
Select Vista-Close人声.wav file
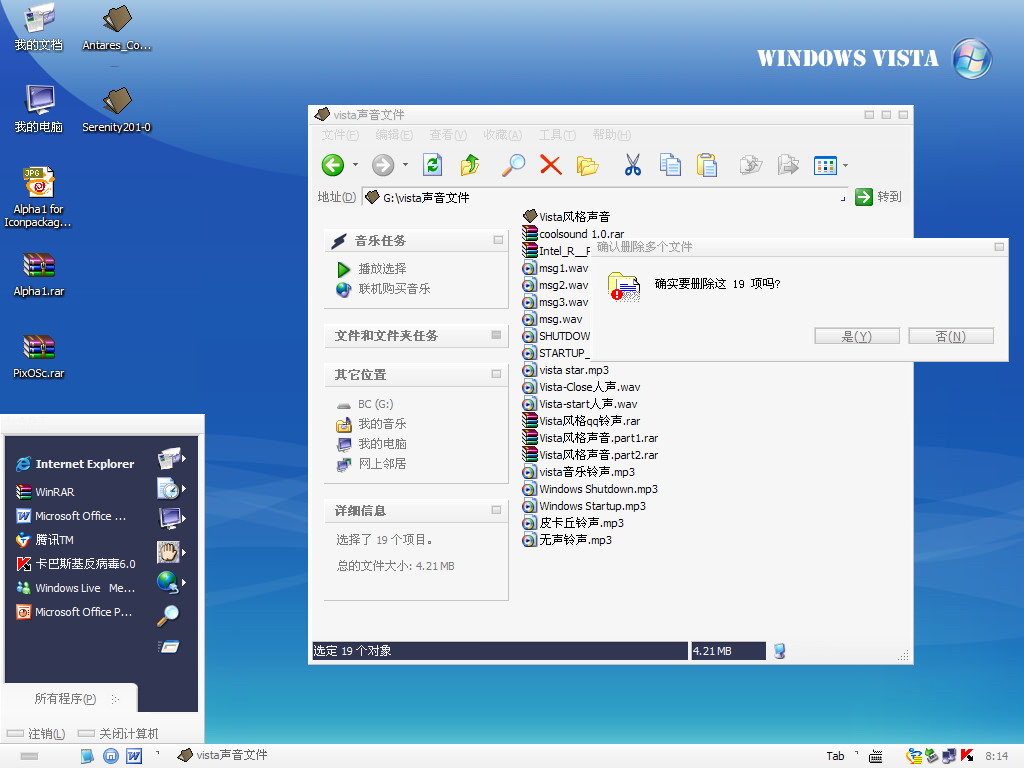[x=581, y=387]
